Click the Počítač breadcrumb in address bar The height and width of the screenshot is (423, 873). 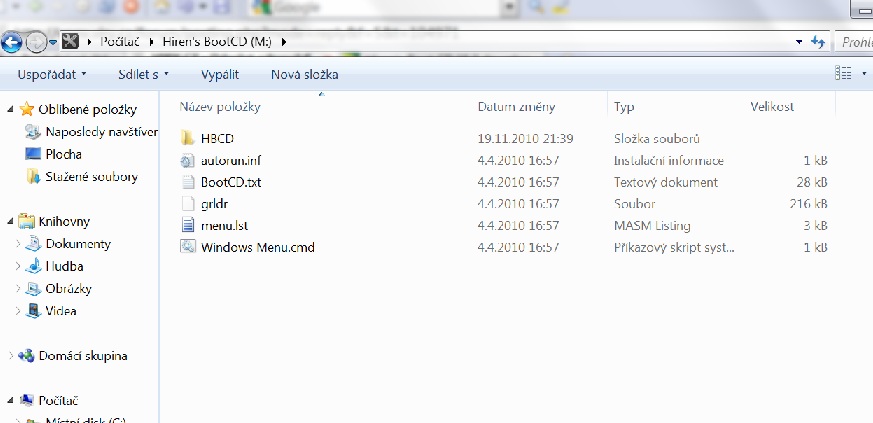[119, 42]
